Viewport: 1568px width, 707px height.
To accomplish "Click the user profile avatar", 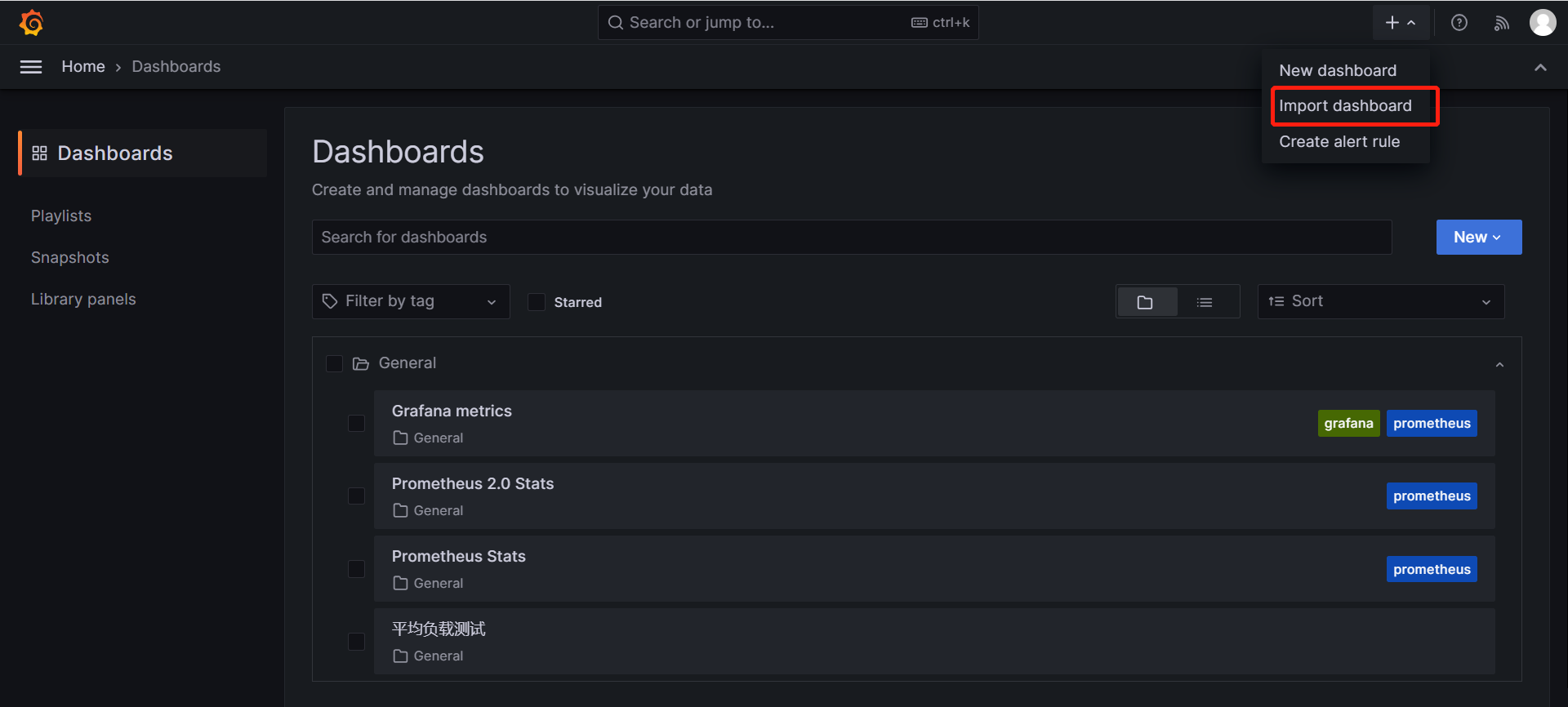I will tap(1542, 23).
